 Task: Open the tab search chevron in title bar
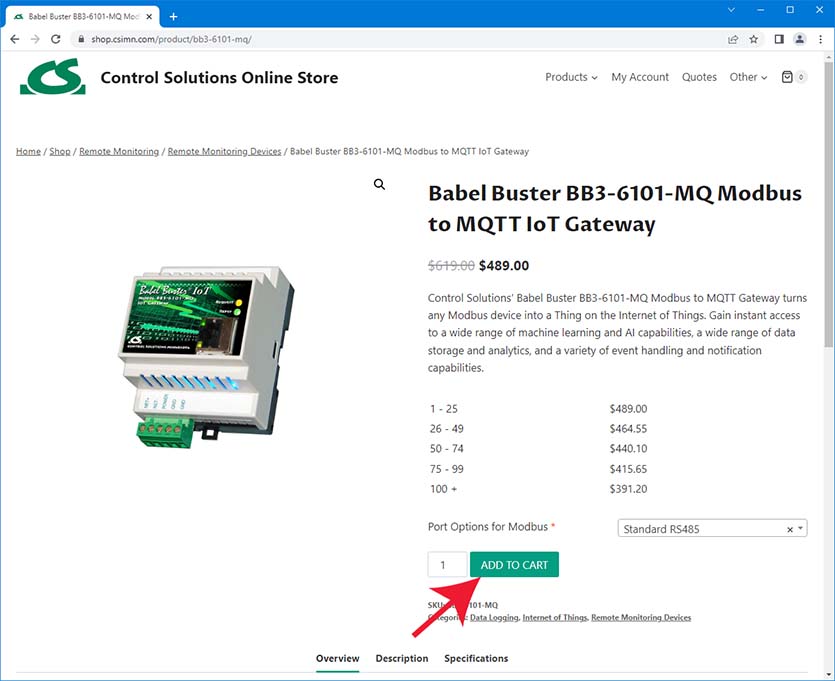731,10
